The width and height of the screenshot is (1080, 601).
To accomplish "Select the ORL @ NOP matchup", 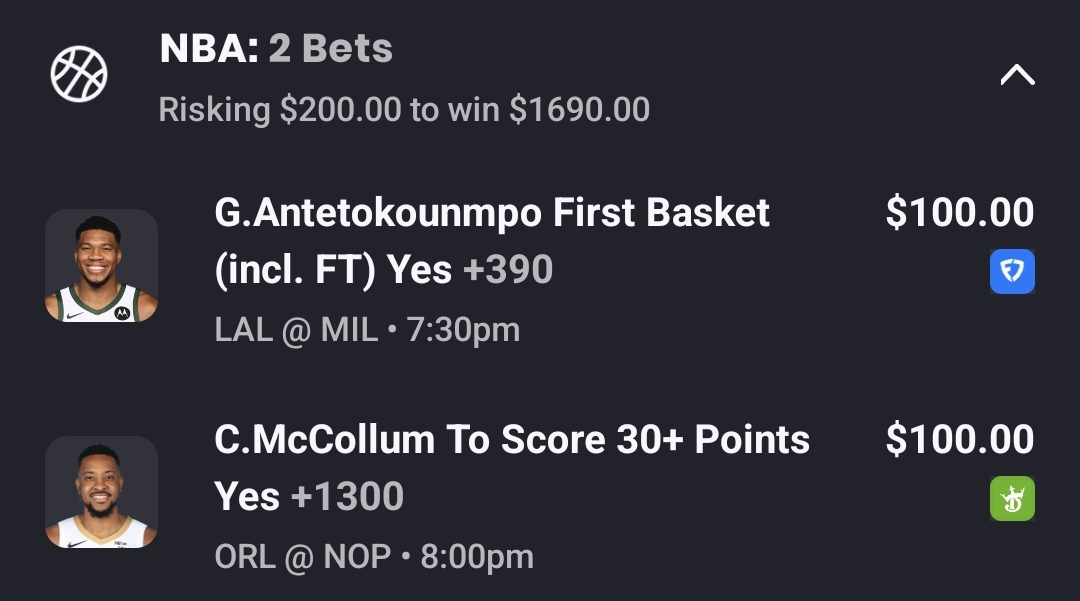I will pos(303,557).
